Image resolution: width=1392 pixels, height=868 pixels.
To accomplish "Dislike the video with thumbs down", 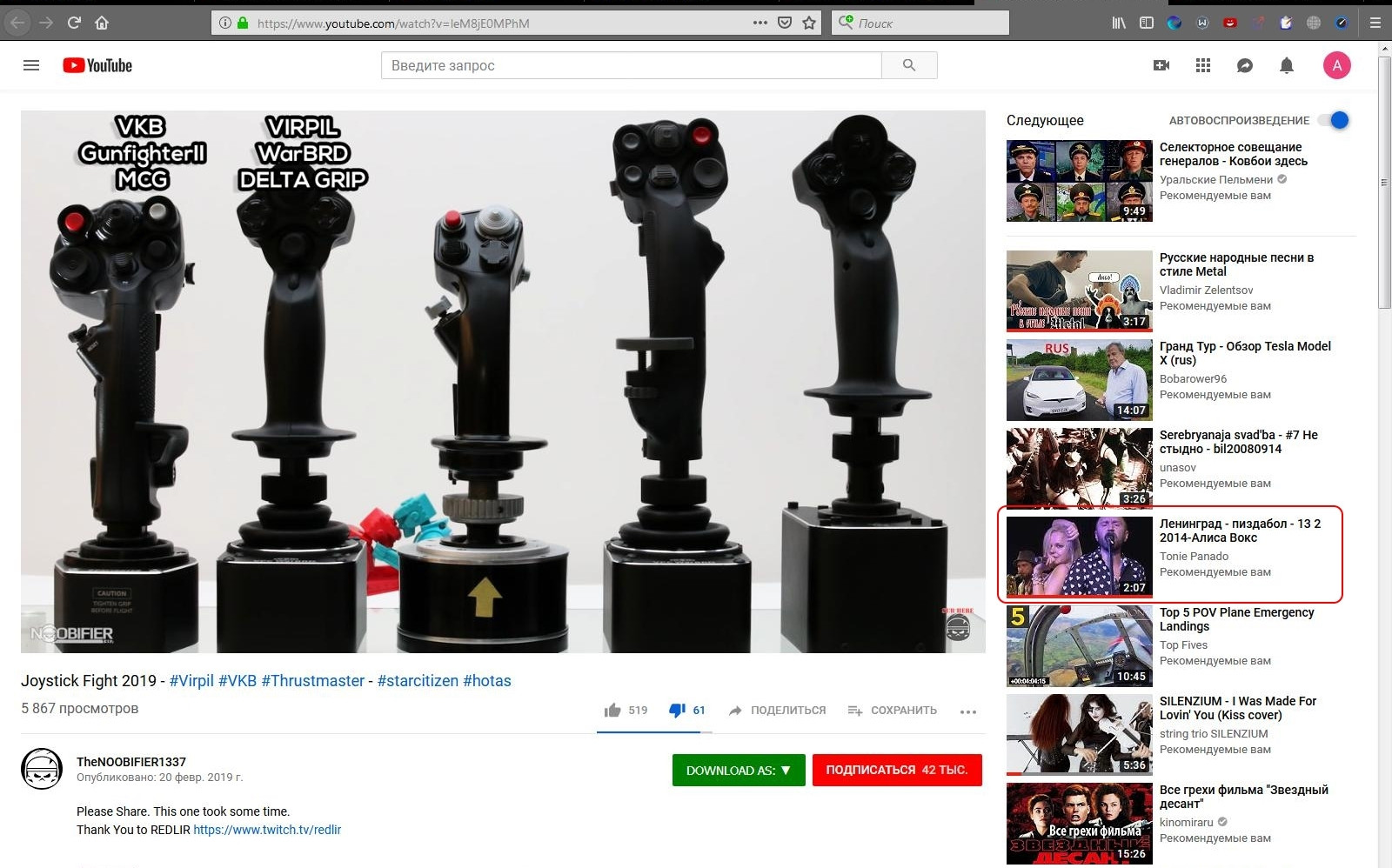I will pos(677,711).
